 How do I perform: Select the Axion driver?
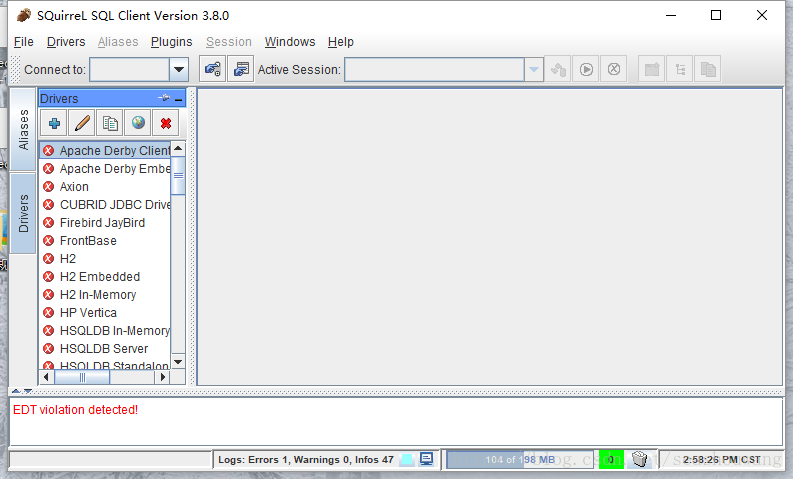pos(105,187)
